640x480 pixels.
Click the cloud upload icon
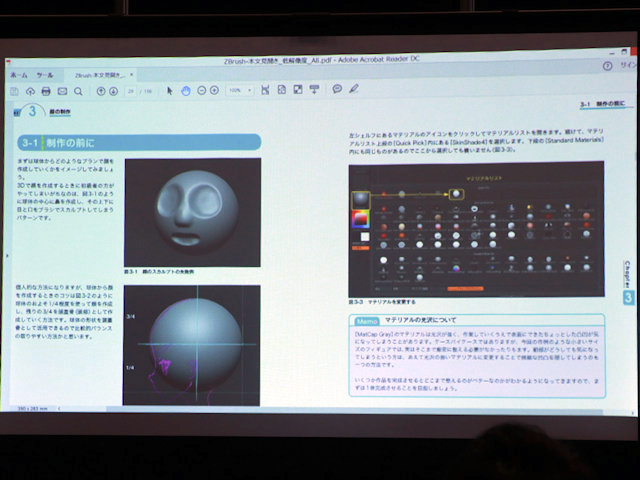[30, 91]
